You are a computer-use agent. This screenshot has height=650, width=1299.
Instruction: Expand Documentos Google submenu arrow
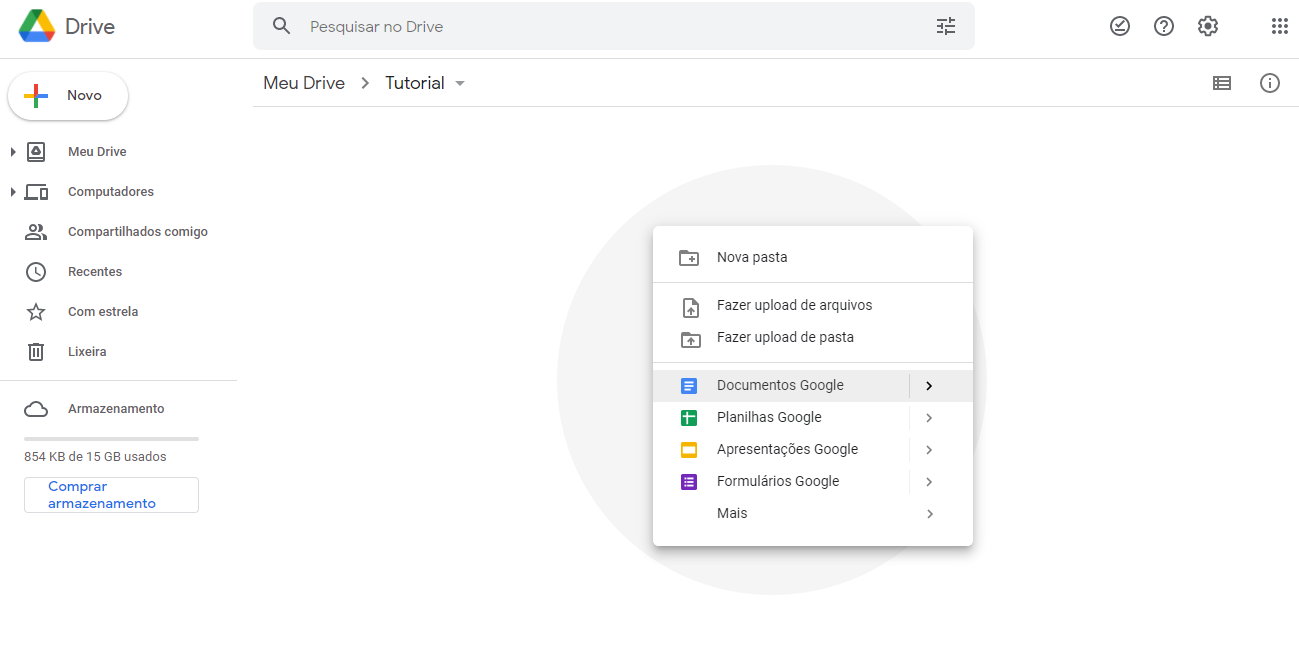point(929,385)
